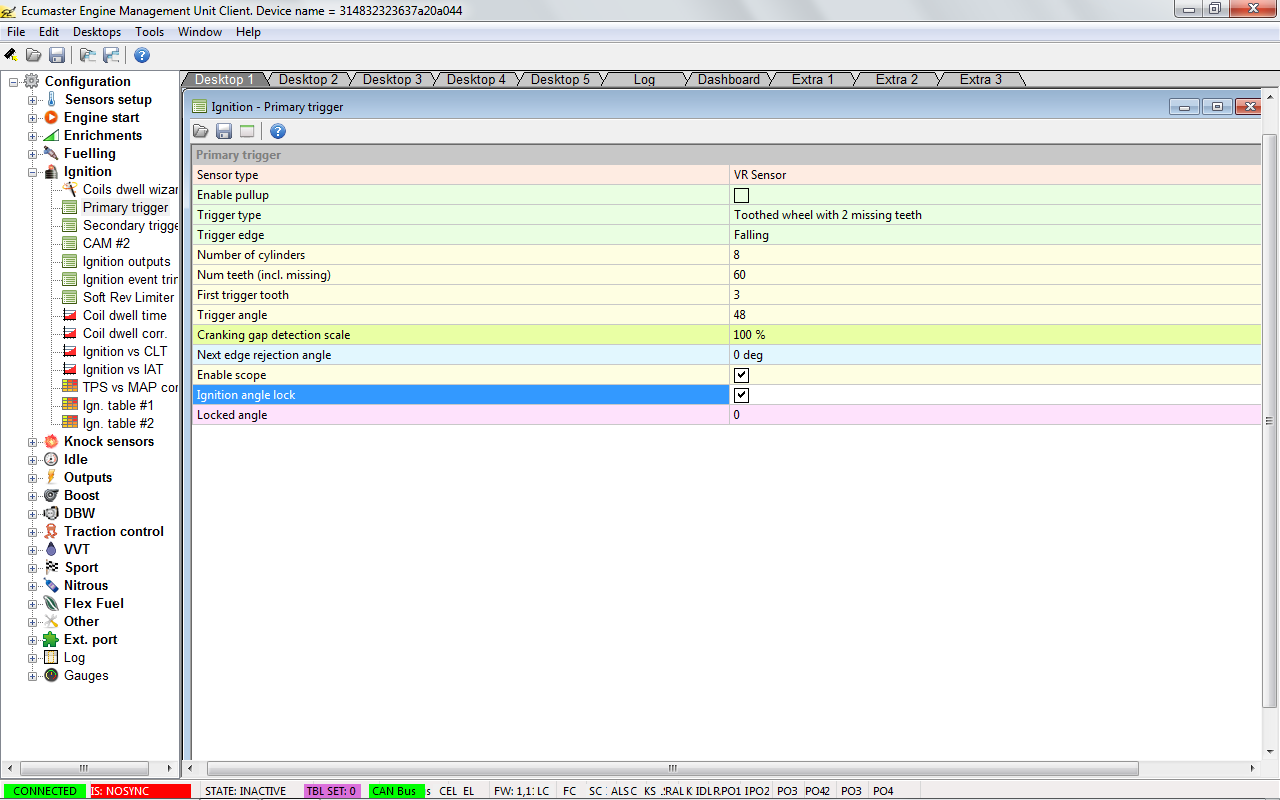
Task: Click the help icon in the Primary trigger panel
Action: pyautogui.click(x=278, y=131)
